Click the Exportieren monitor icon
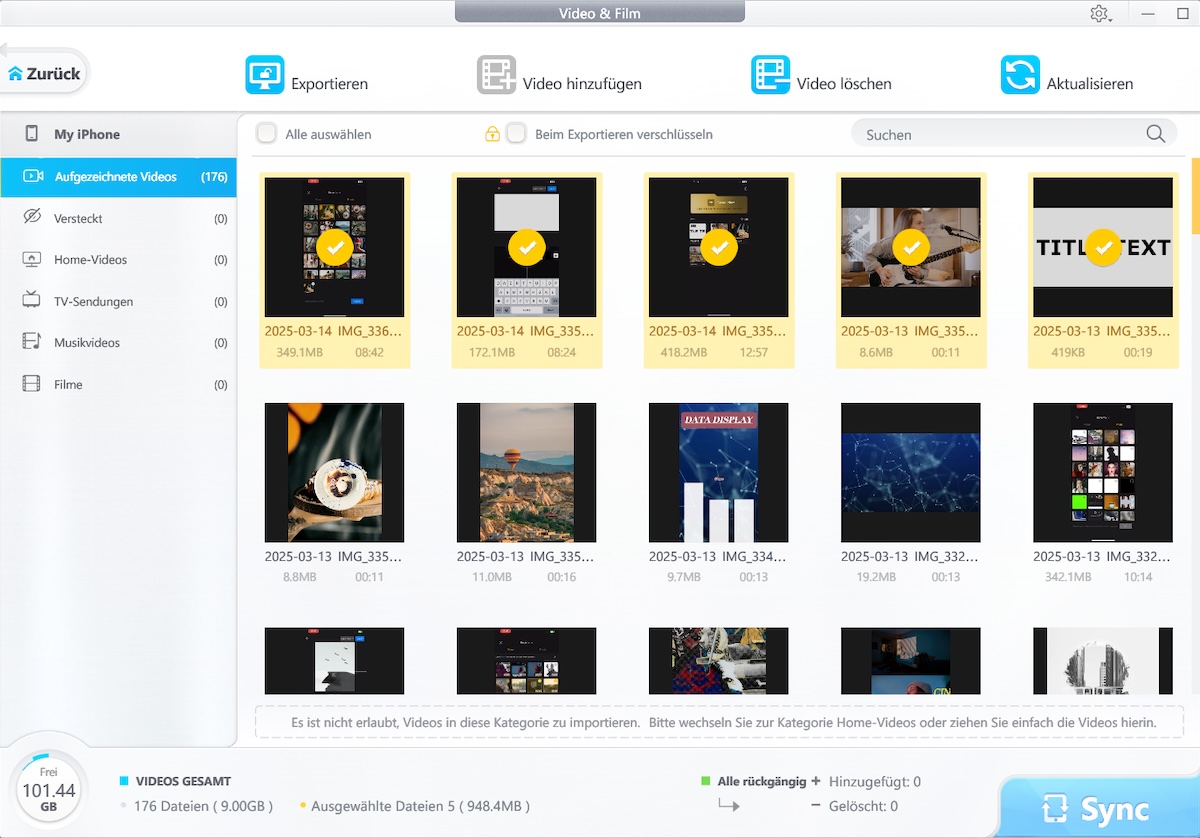The height and width of the screenshot is (838, 1200). (265, 75)
